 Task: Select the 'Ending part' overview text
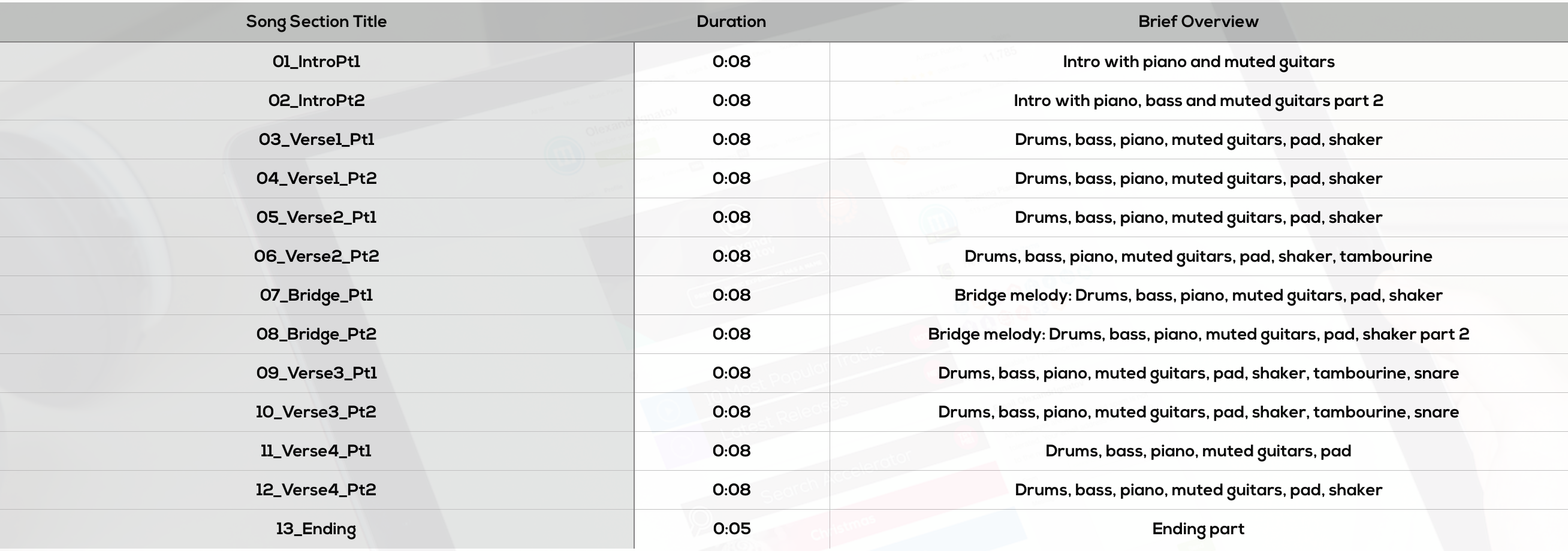[1198, 529]
